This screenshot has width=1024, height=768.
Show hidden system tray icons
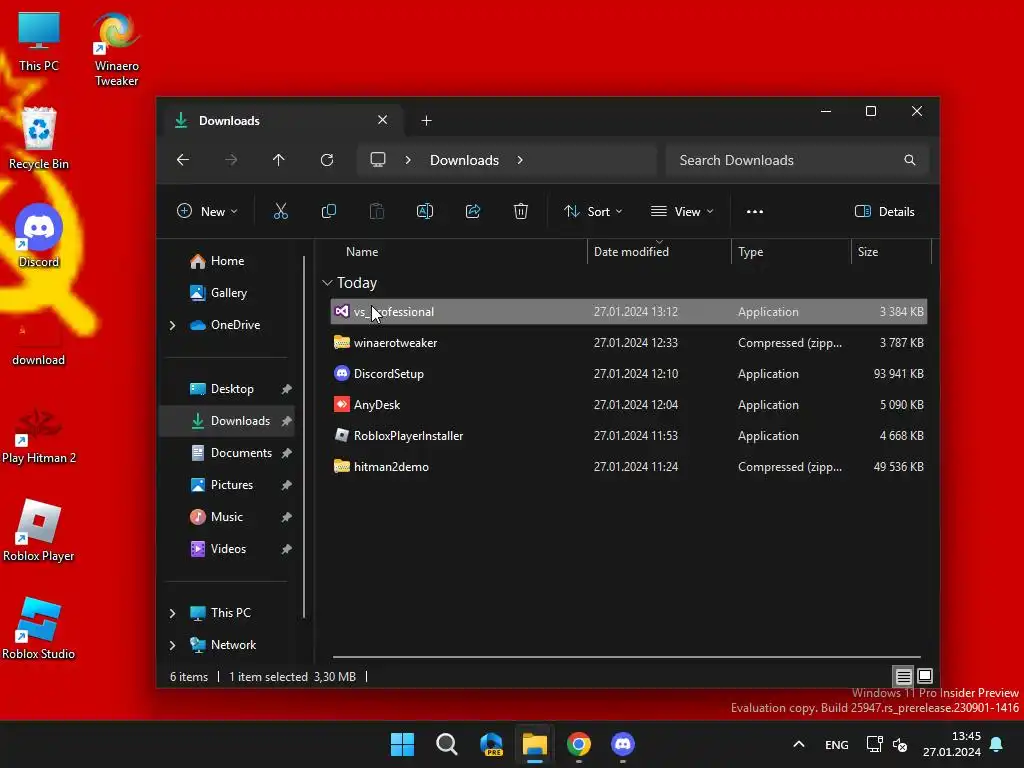pyautogui.click(x=798, y=744)
